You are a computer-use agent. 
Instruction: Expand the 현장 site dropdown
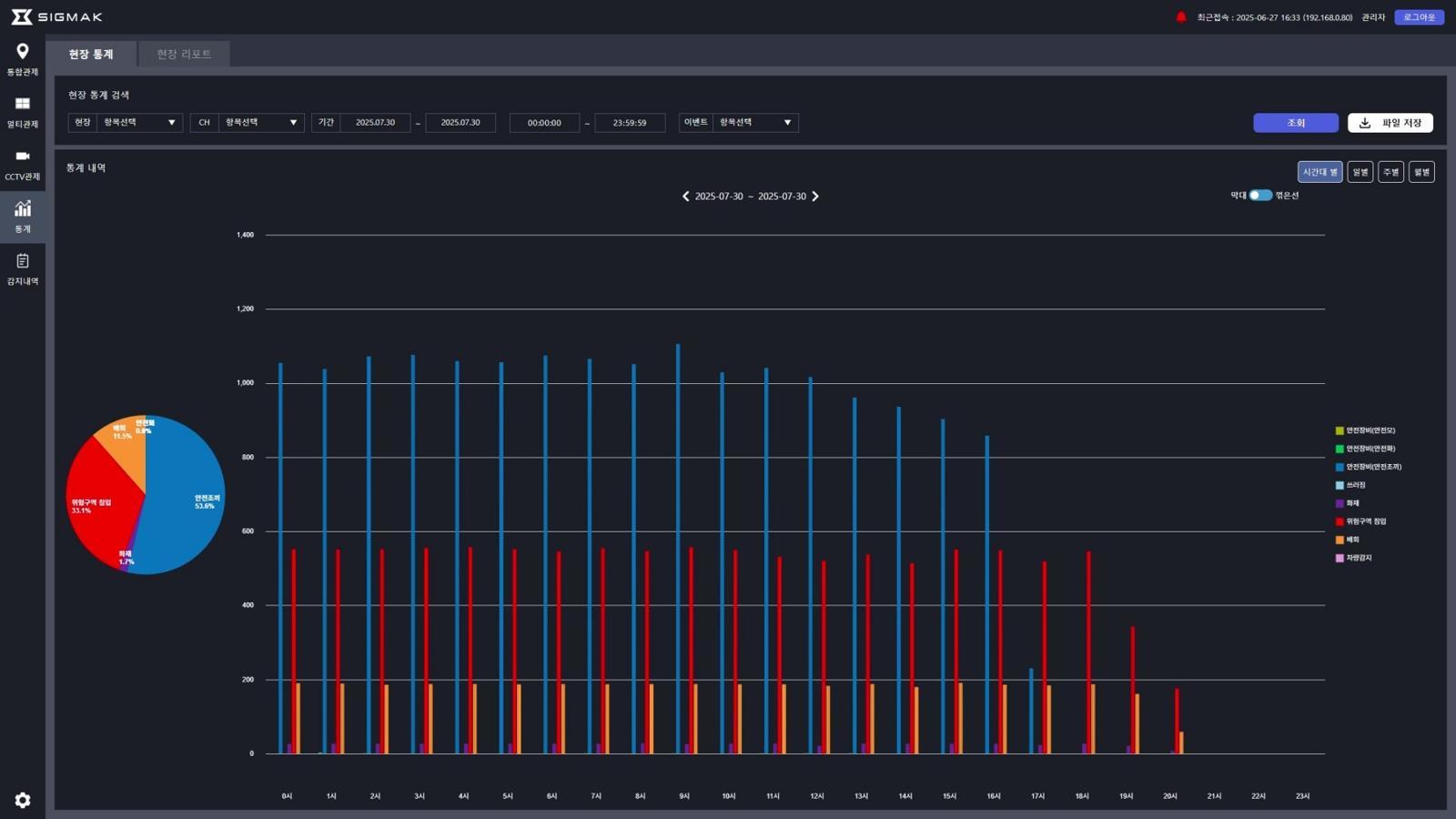[x=139, y=123]
